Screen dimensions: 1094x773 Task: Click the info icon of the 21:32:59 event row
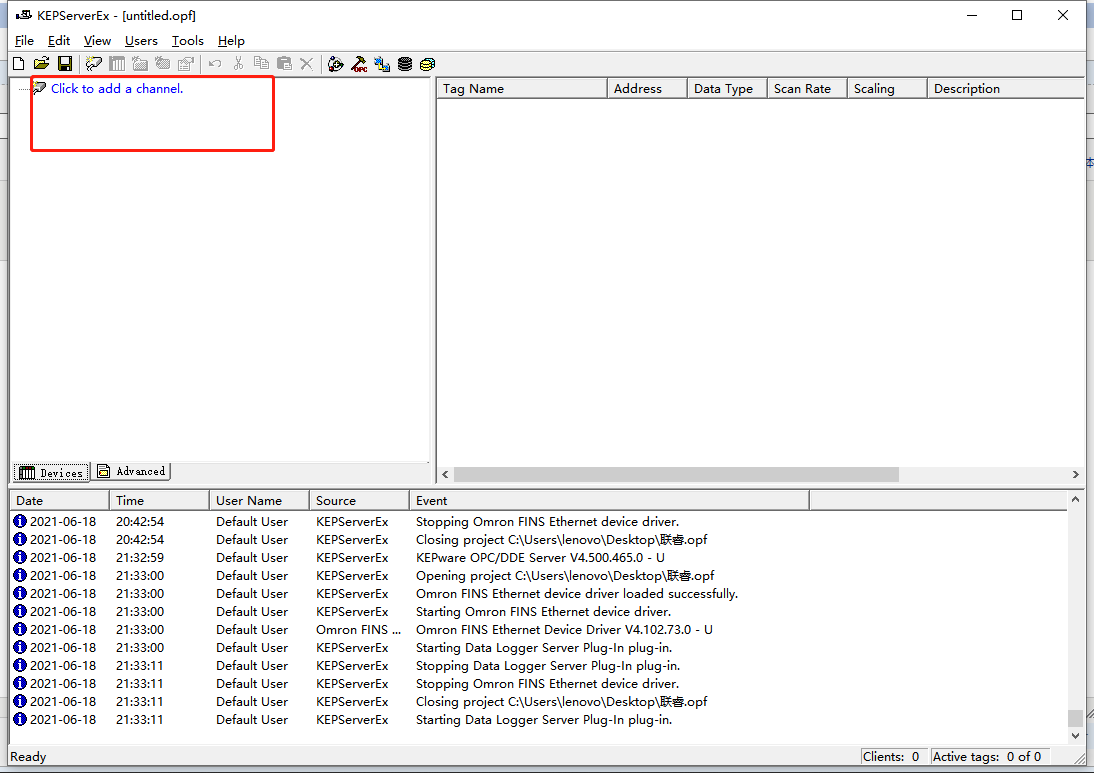(x=20, y=557)
